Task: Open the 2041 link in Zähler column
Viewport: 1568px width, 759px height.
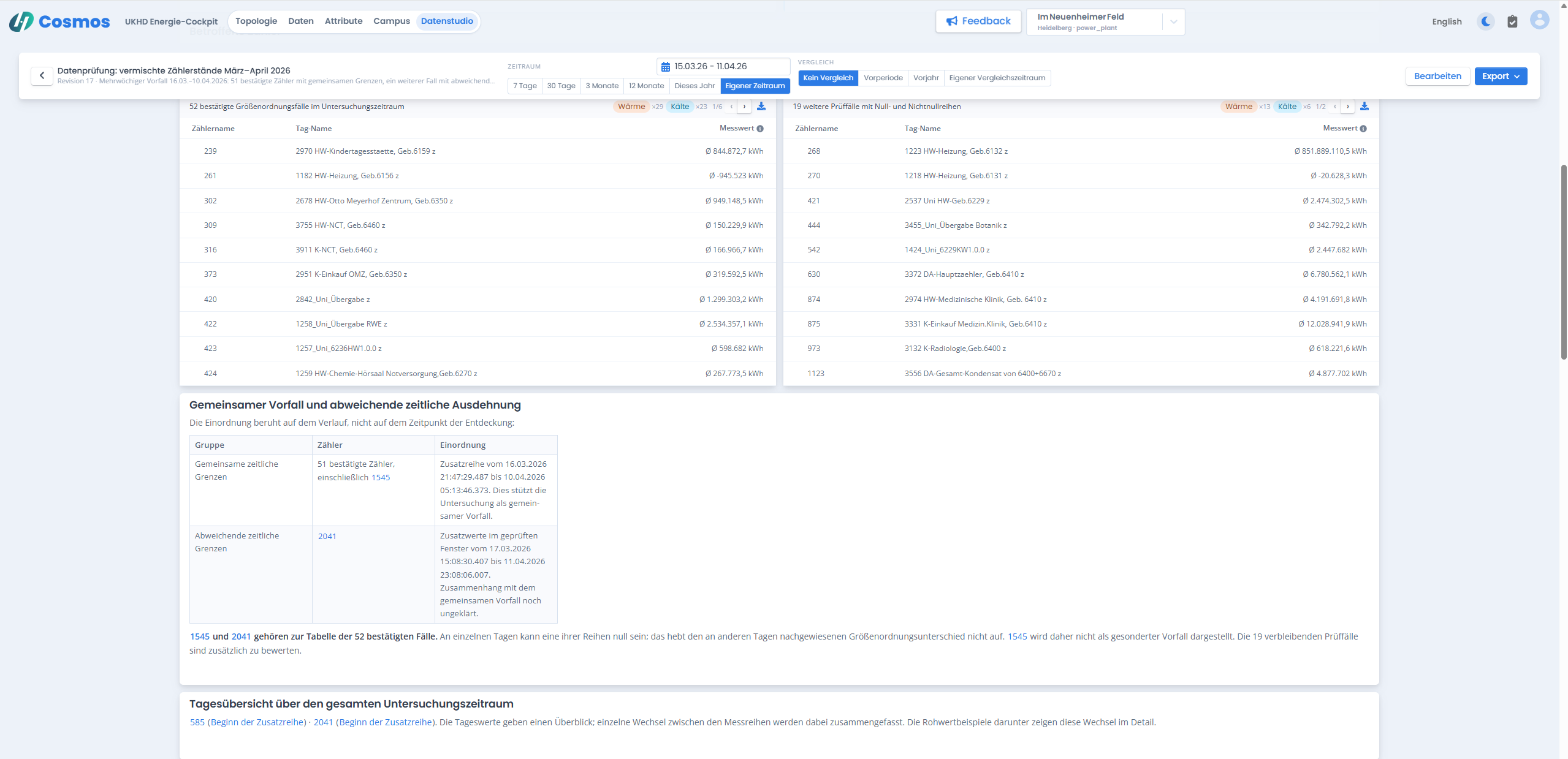Action: (x=327, y=537)
